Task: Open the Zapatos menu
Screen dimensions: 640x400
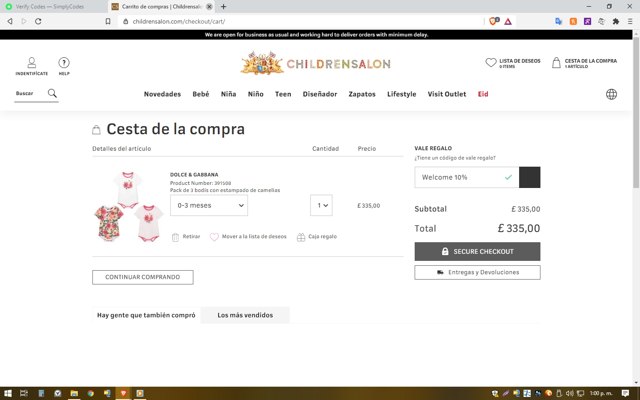Action: pyautogui.click(x=362, y=94)
